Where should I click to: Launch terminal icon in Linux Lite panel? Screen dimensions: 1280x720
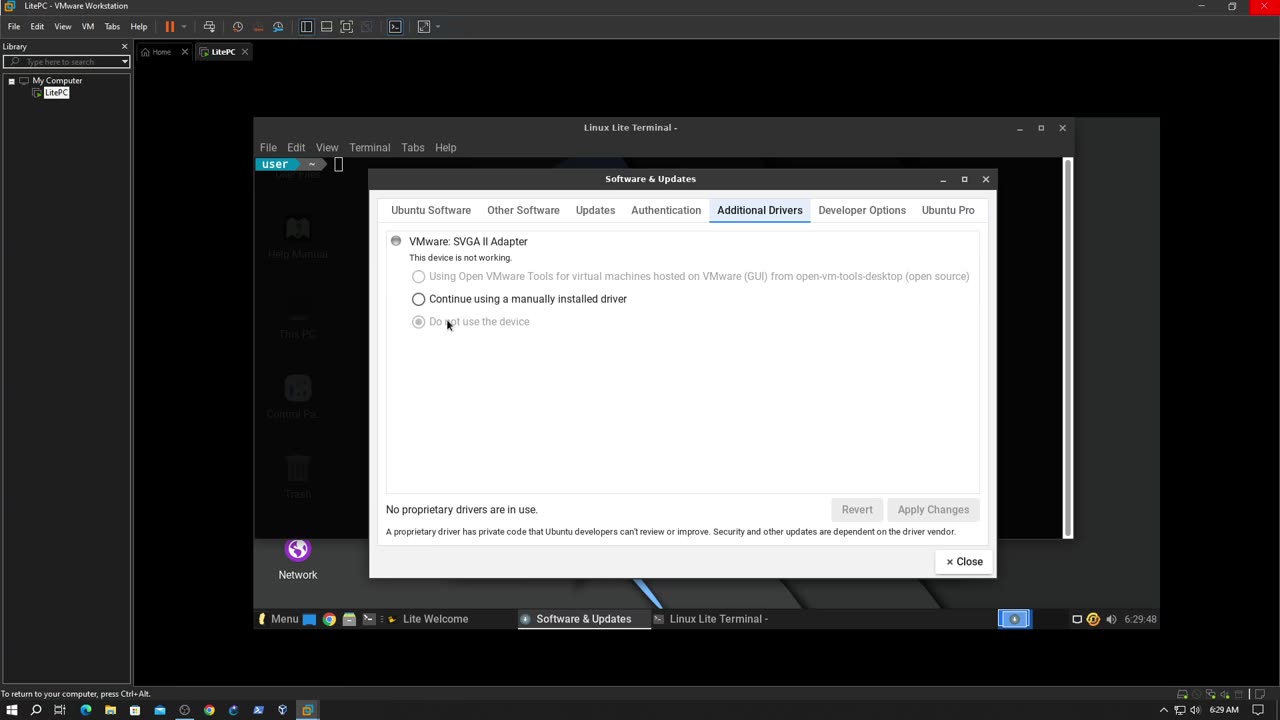[x=368, y=619]
